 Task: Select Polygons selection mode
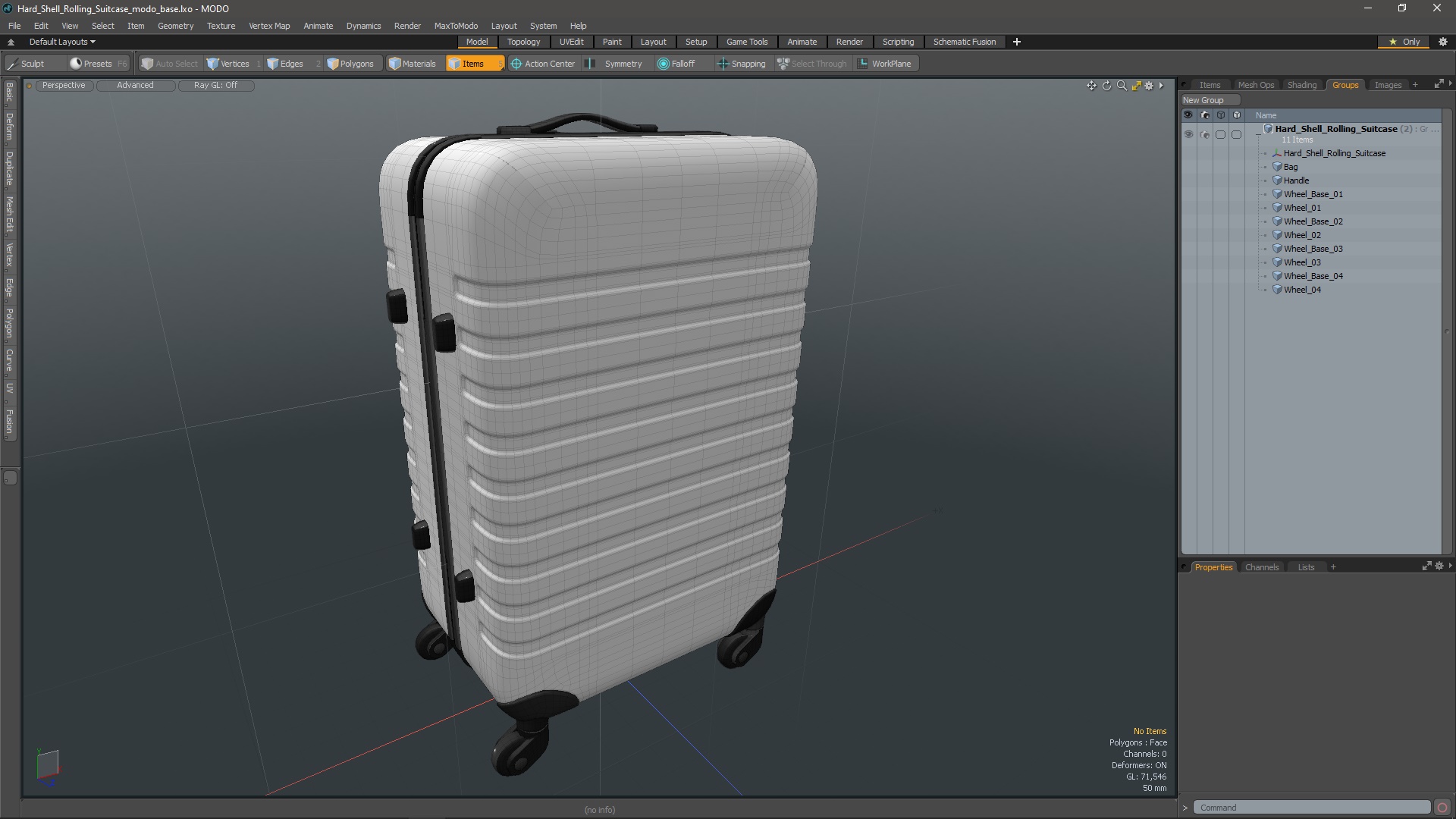click(x=350, y=64)
